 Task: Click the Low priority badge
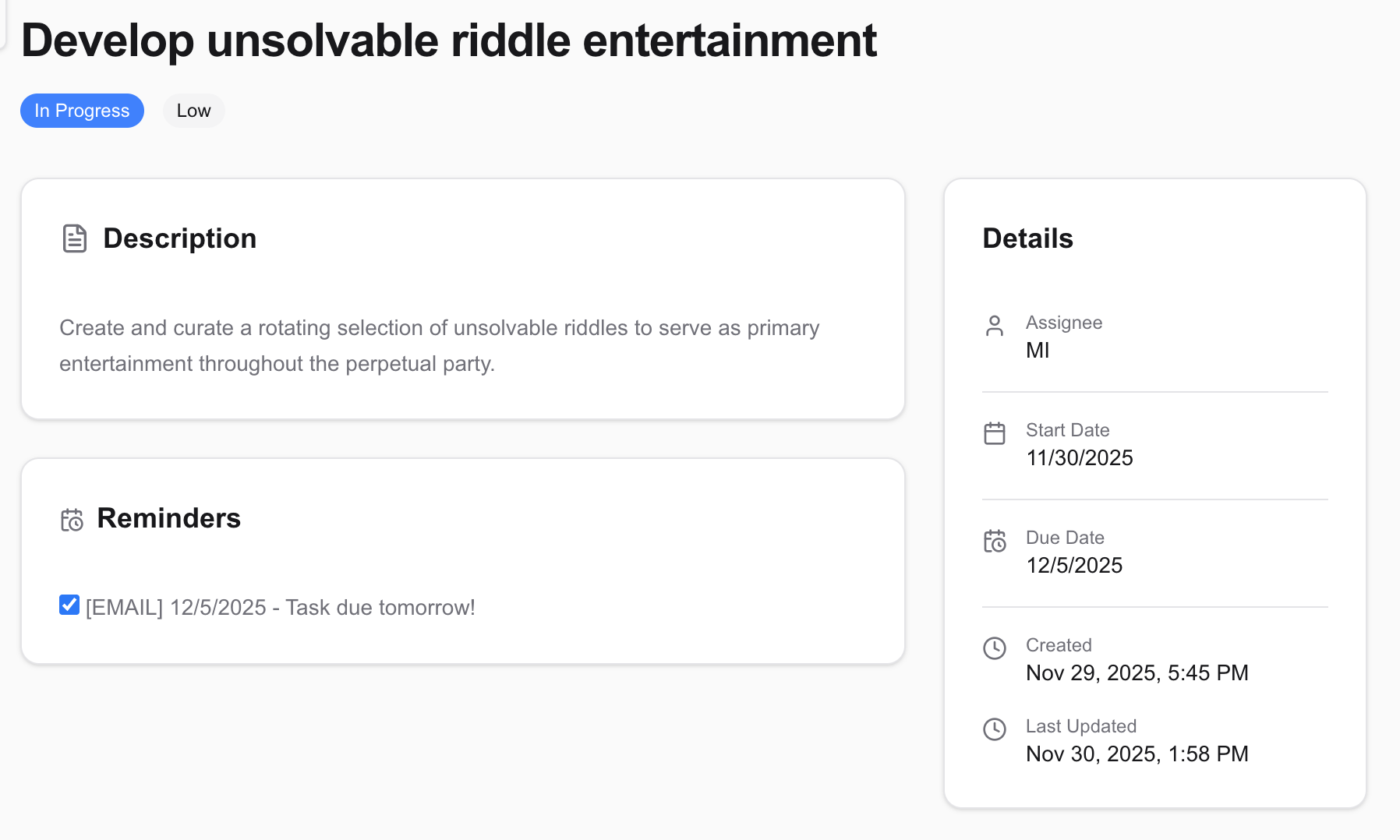pos(193,111)
